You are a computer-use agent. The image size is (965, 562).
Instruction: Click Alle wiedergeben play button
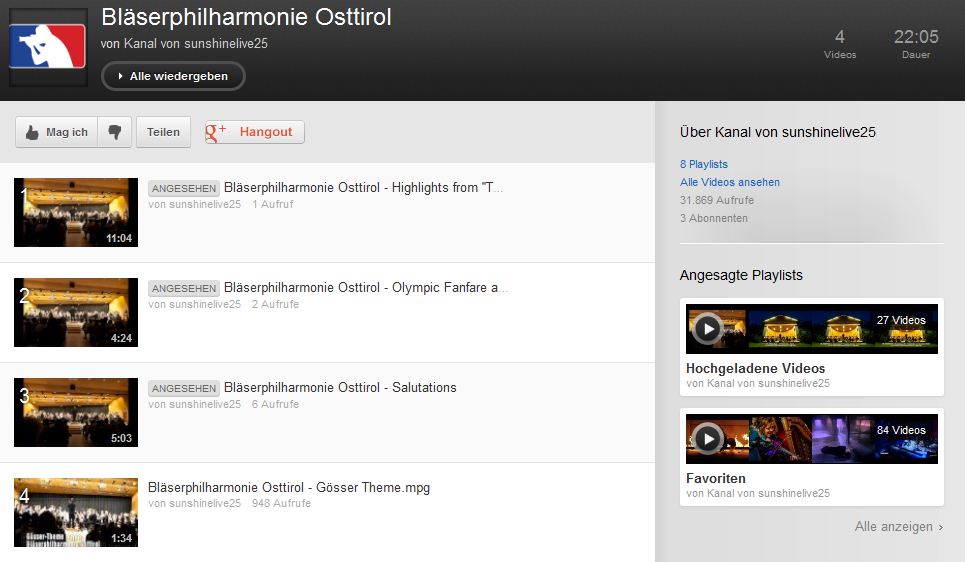pyautogui.click(x=173, y=76)
